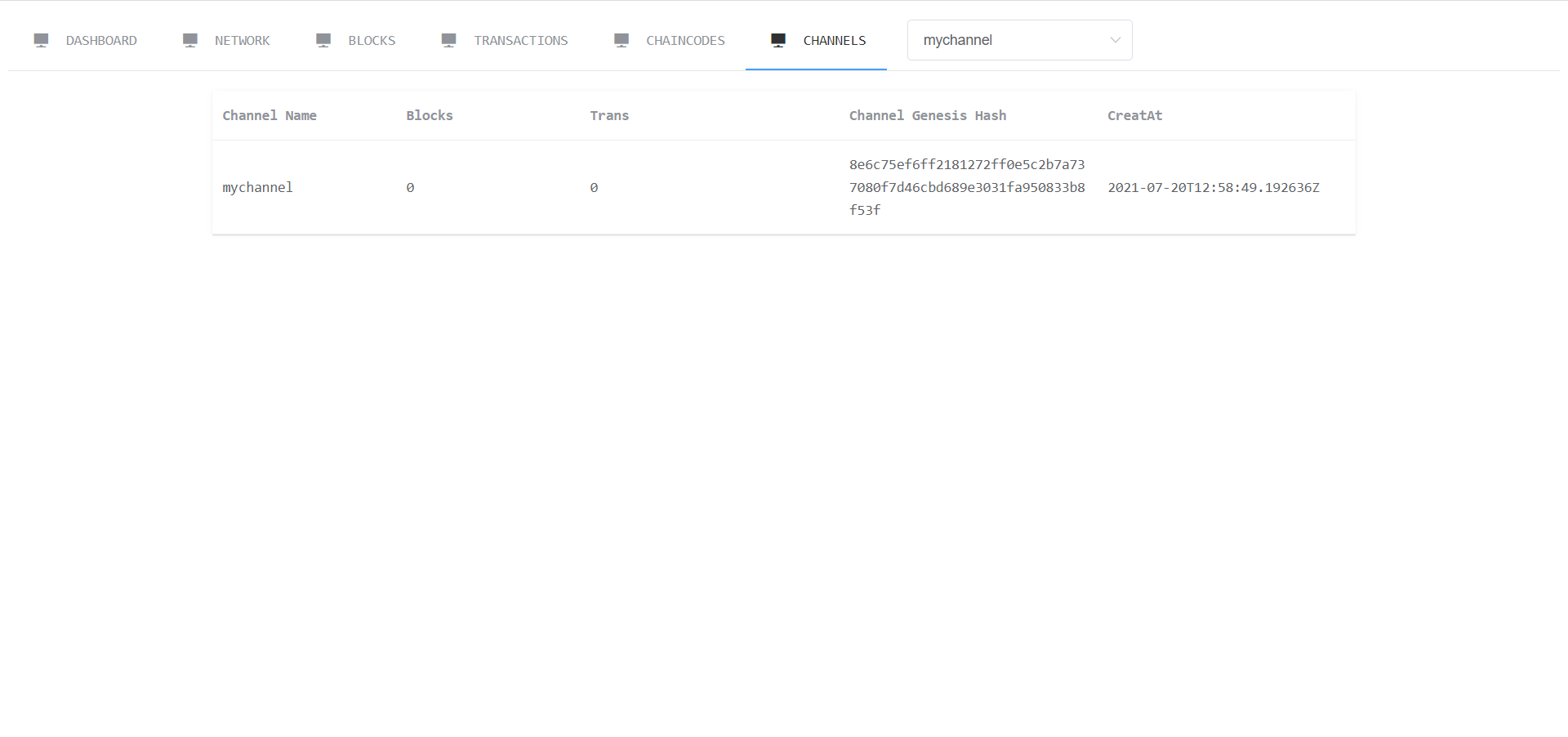The image size is (1568, 737).
Task: Click the Blocks monitor icon
Action: (x=323, y=39)
